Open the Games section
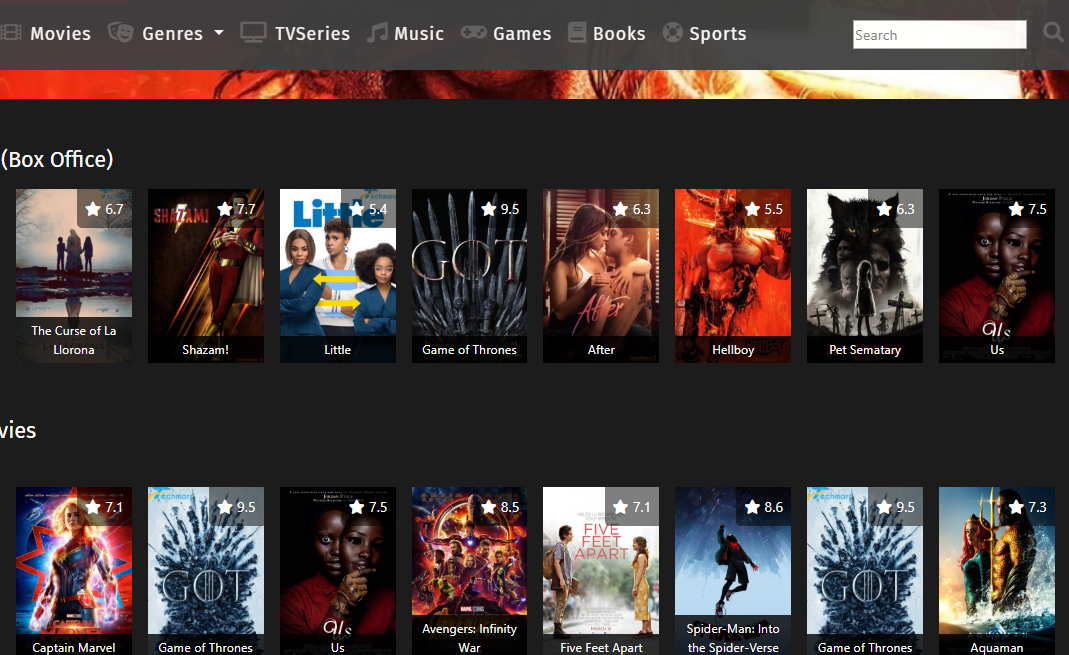This screenshot has height=655, width=1069. (522, 33)
